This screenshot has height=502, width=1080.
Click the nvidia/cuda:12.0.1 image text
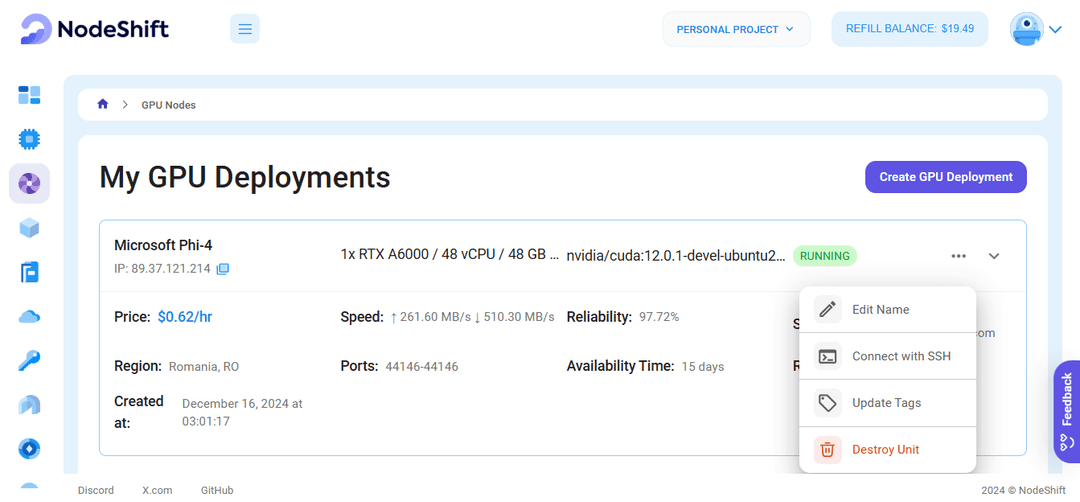676,256
